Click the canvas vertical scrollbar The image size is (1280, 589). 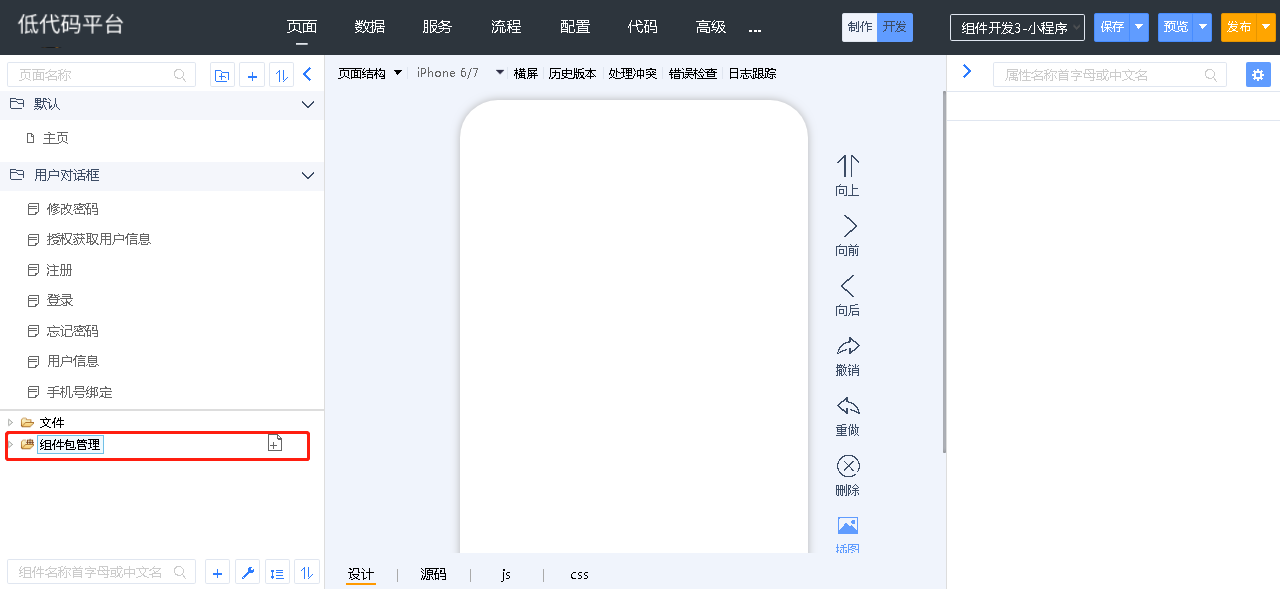(944, 270)
